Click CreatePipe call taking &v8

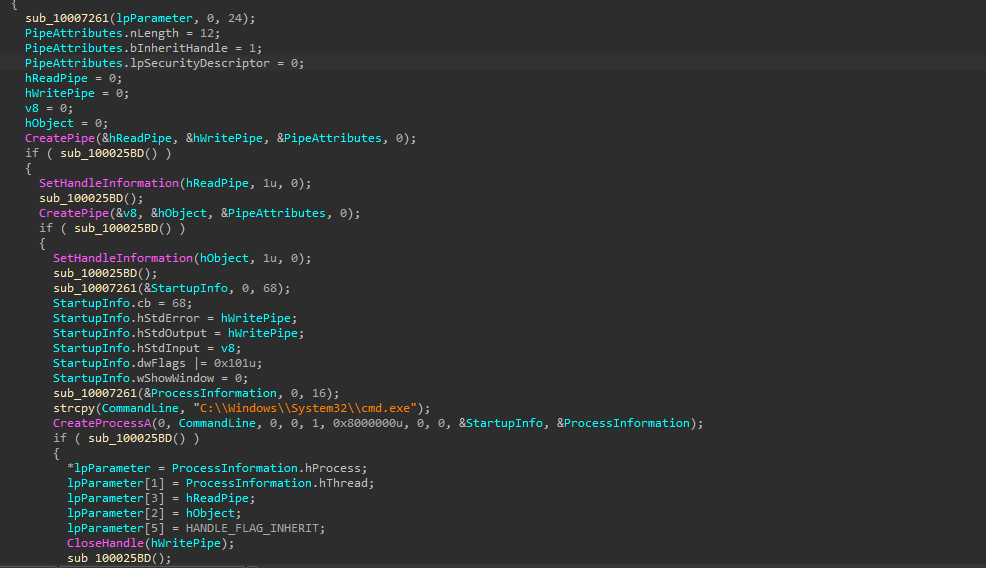(x=74, y=213)
